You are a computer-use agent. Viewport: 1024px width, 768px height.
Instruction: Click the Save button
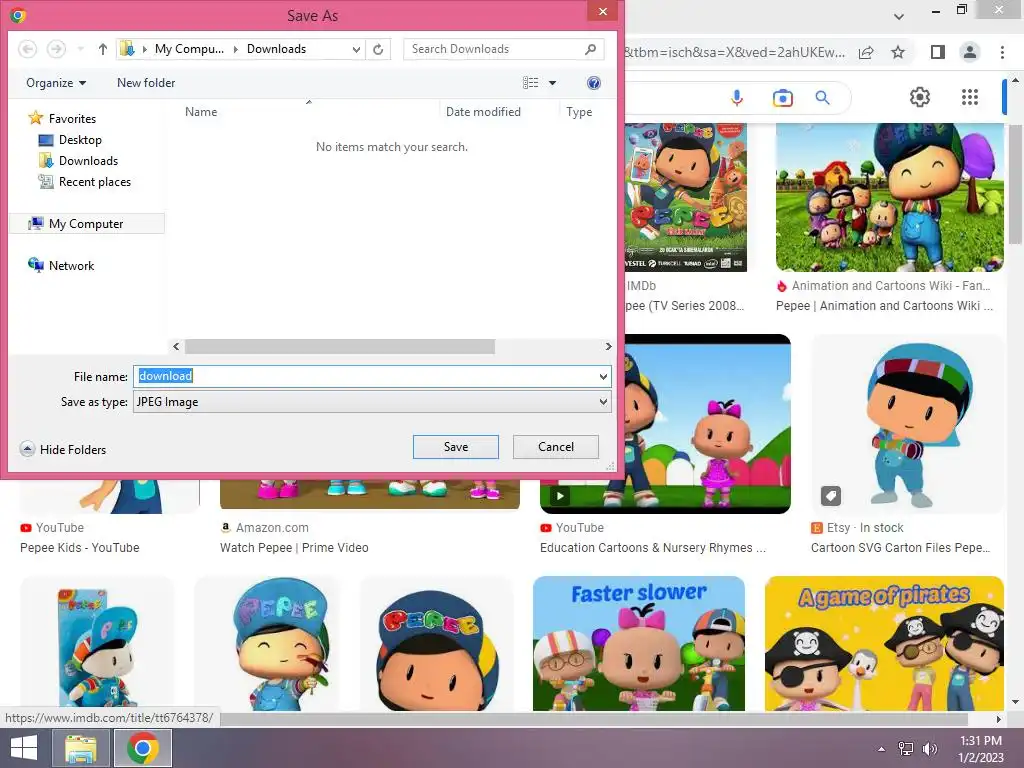point(456,447)
